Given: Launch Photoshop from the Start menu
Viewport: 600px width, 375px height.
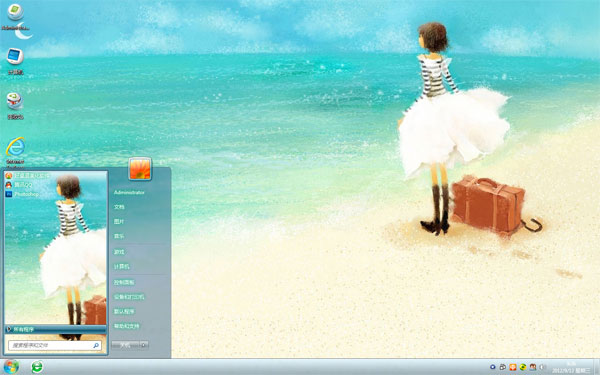Looking at the screenshot, I should click(x=22, y=194).
